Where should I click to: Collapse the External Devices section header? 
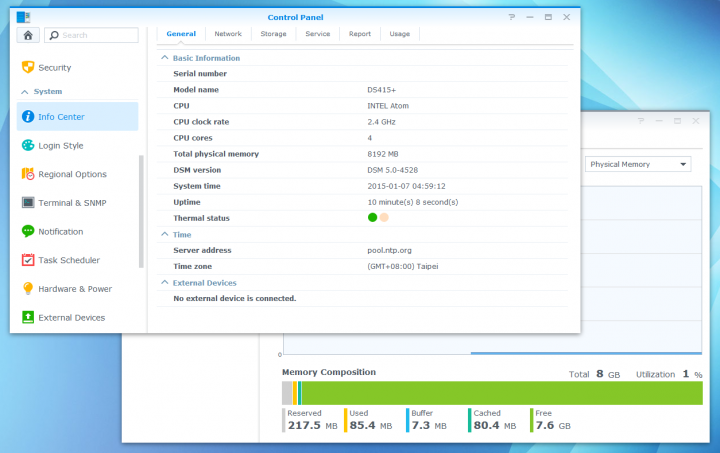pos(164,283)
